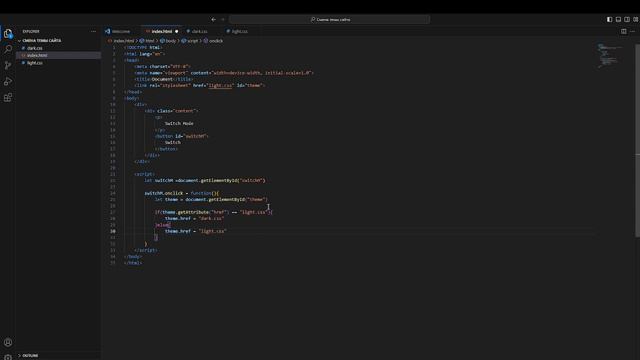Image resolution: width=640 pixels, height=360 pixels.
Task: Click the button id="switchM" line
Action: [x=182, y=136]
